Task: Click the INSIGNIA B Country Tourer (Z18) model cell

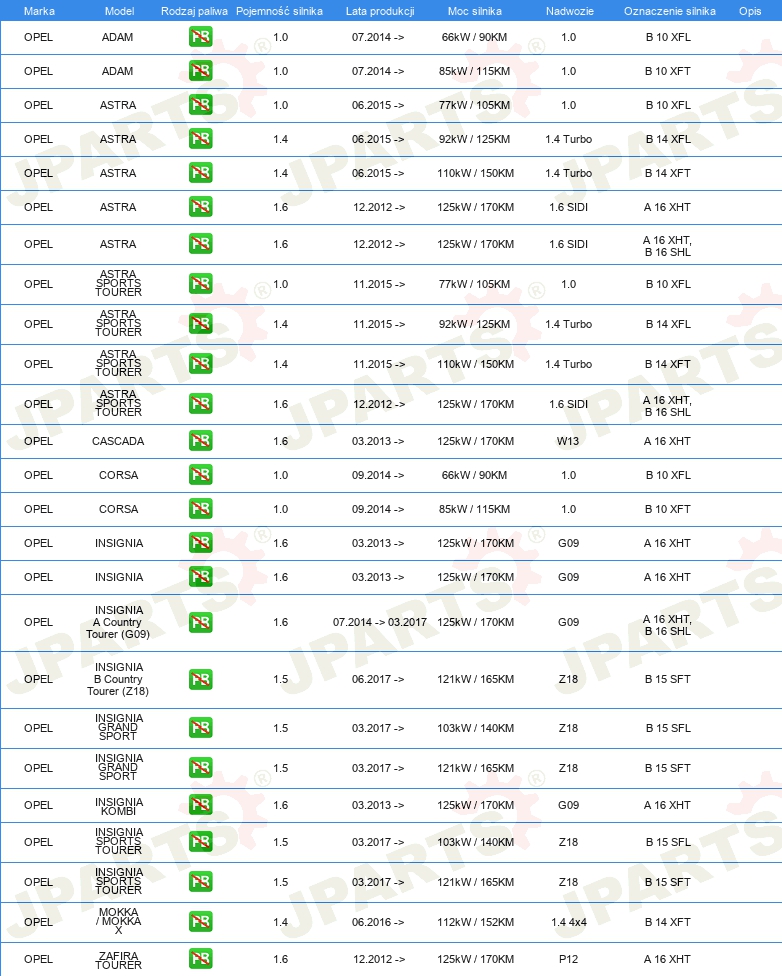Action: pos(118,679)
